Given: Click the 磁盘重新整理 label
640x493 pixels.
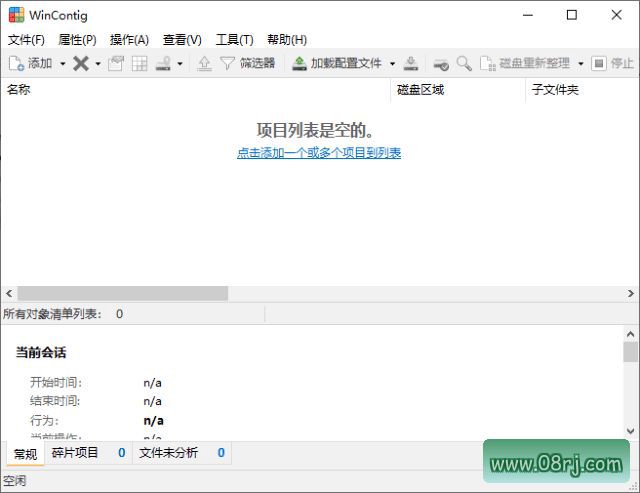Looking at the screenshot, I should click(x=535, y=63).
